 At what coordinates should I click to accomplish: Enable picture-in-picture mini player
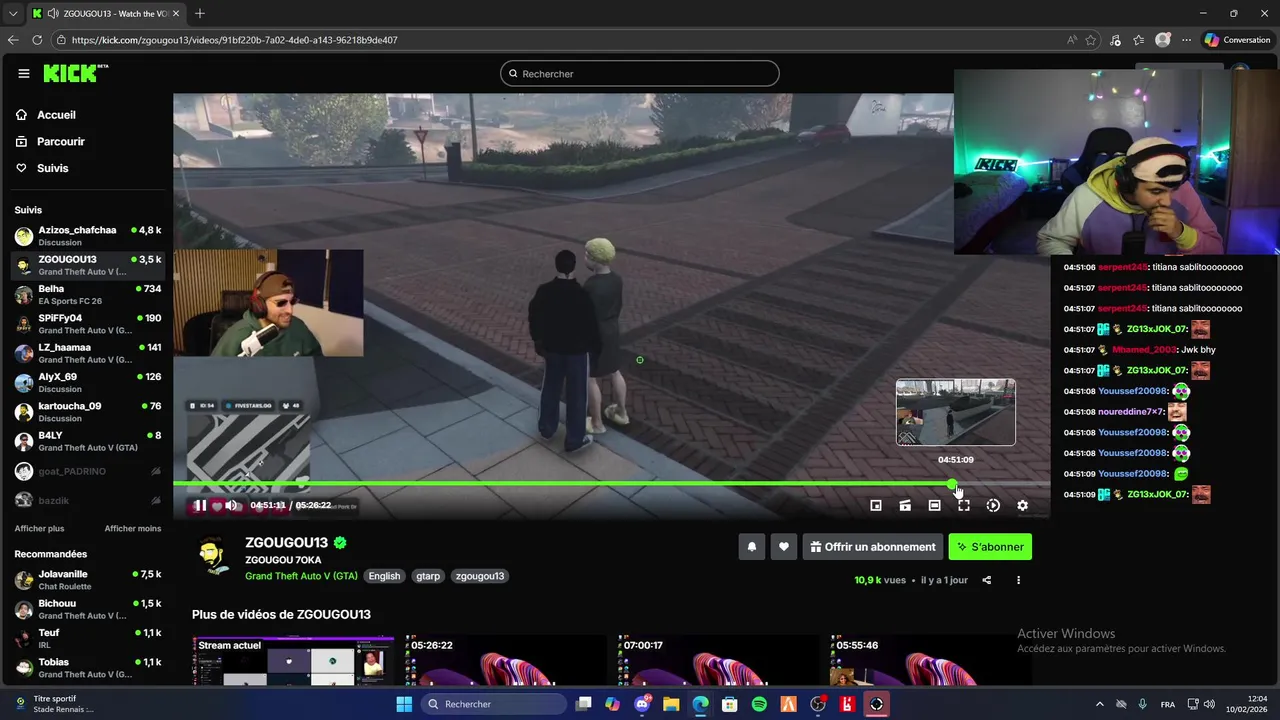pos(876,506)
